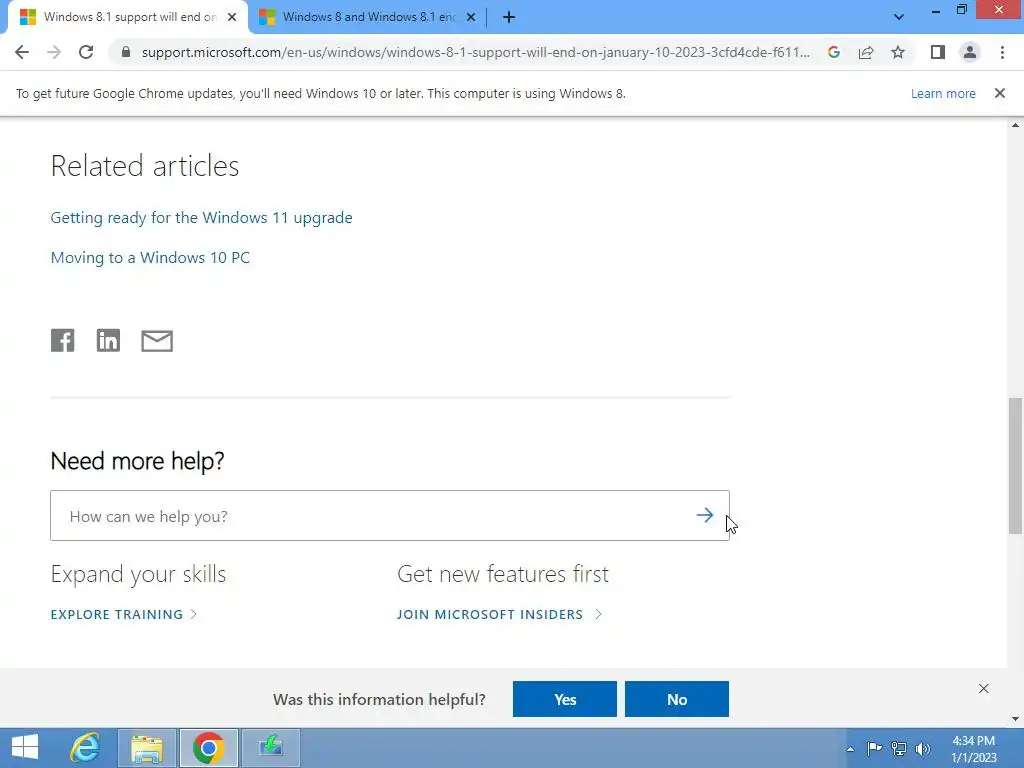
Task: Open Learn more about Chrome updates
Action: click(x=943, y=93)
